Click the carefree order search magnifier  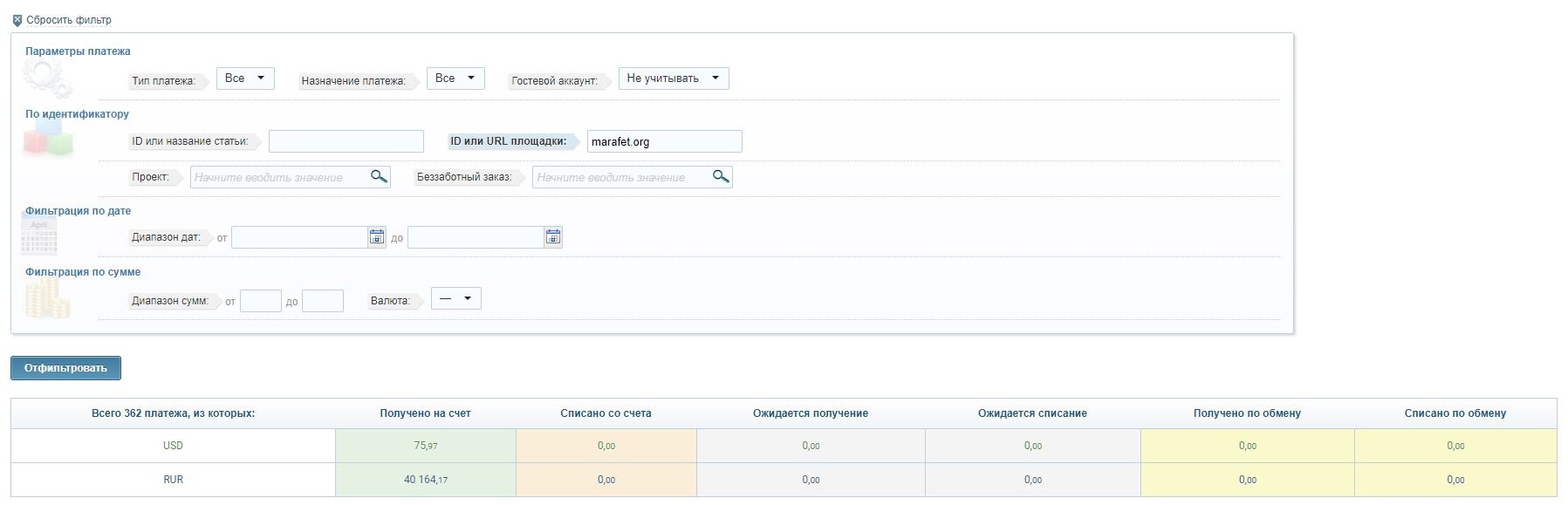(x=720, y=177)
